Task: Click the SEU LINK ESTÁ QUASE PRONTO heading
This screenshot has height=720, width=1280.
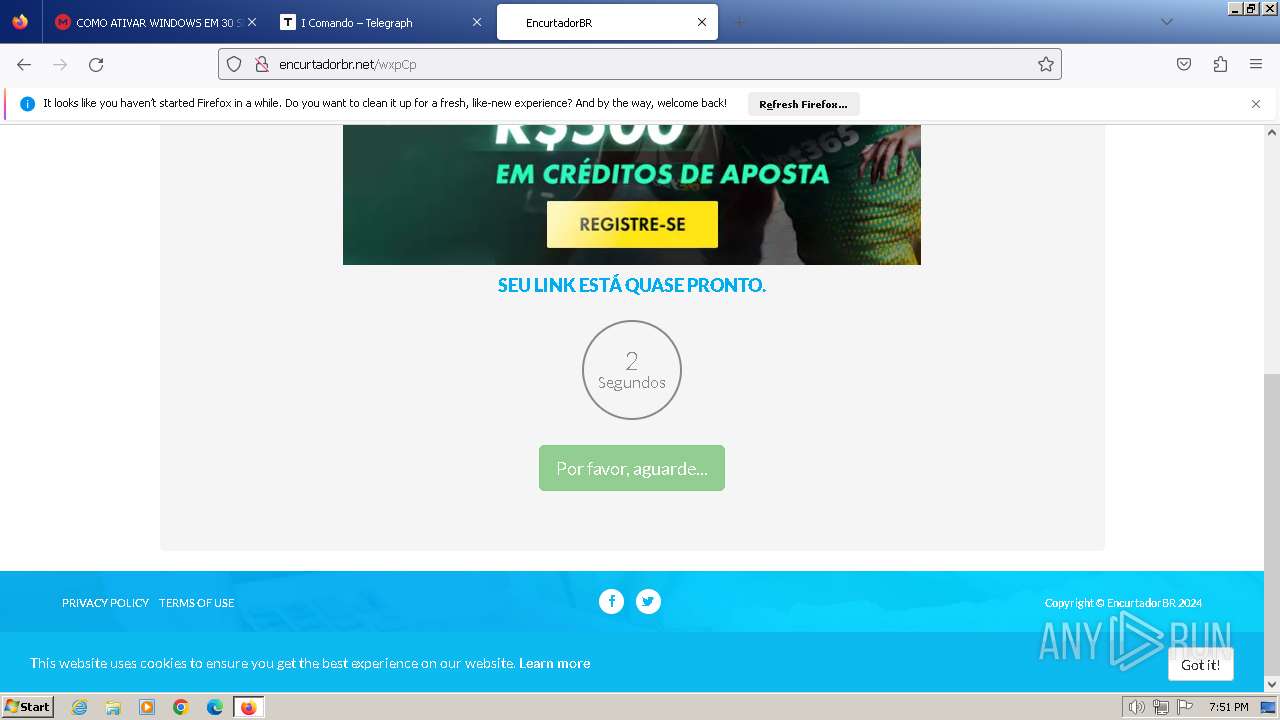Action: point(632,285)
